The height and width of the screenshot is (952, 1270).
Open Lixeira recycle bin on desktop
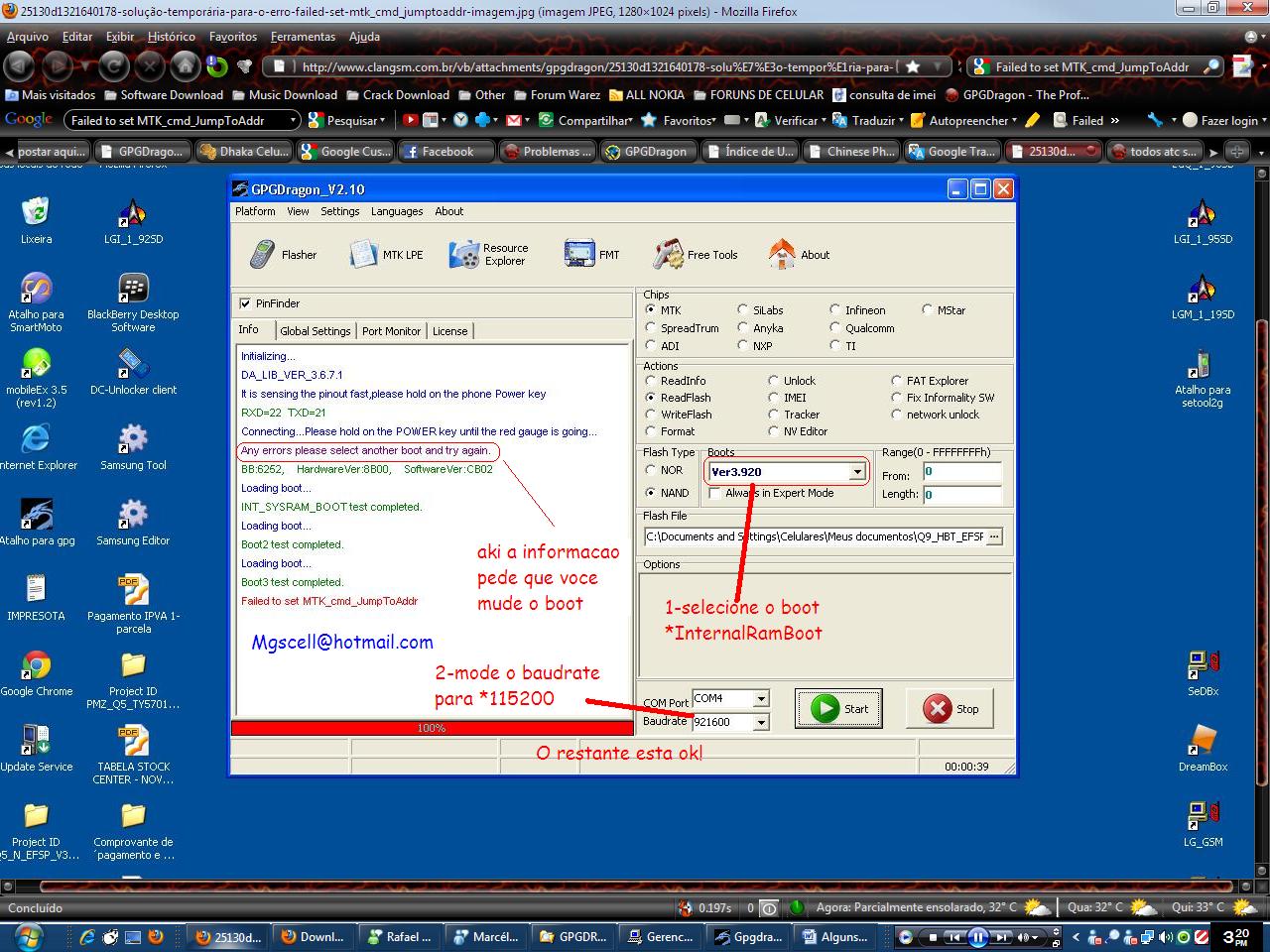click(x=36, y=220)
